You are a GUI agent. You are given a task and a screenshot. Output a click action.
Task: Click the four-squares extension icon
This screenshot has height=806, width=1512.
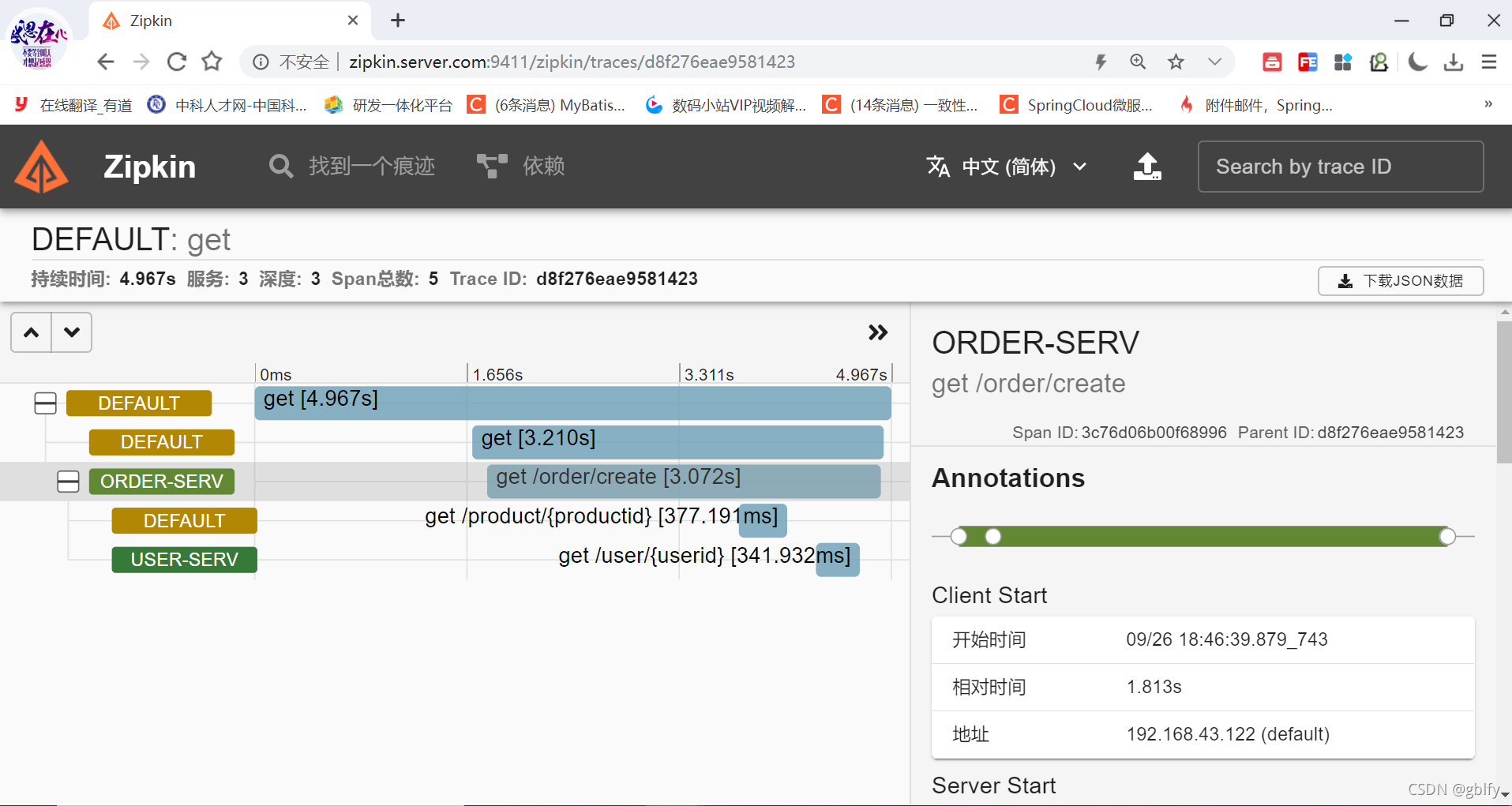click(x=1343, y=62)
